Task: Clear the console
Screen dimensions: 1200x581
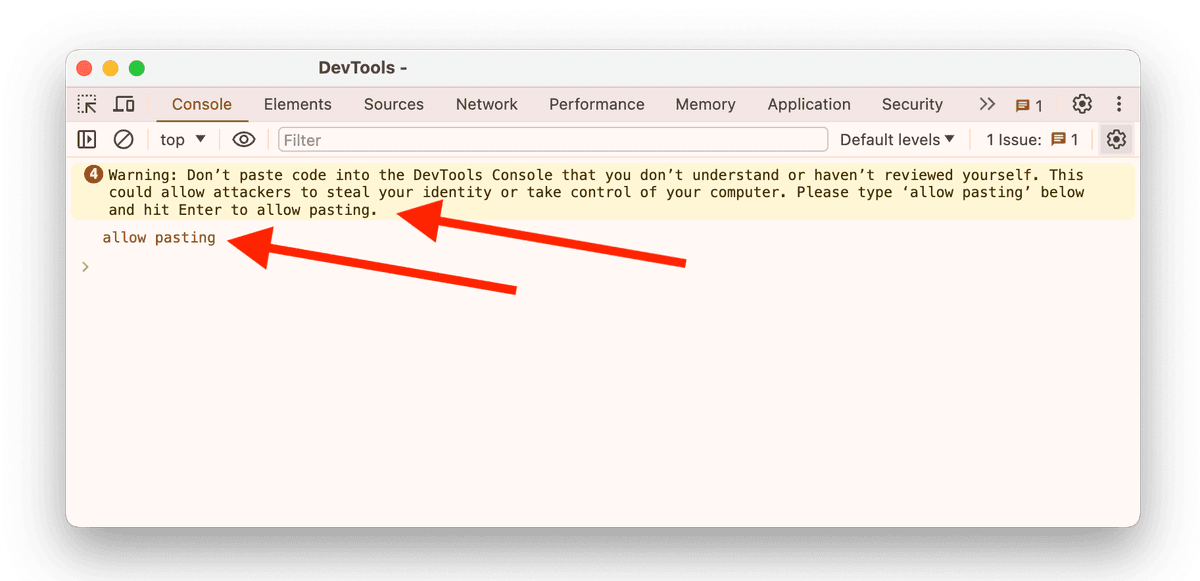Action: (x=123, y=140)
